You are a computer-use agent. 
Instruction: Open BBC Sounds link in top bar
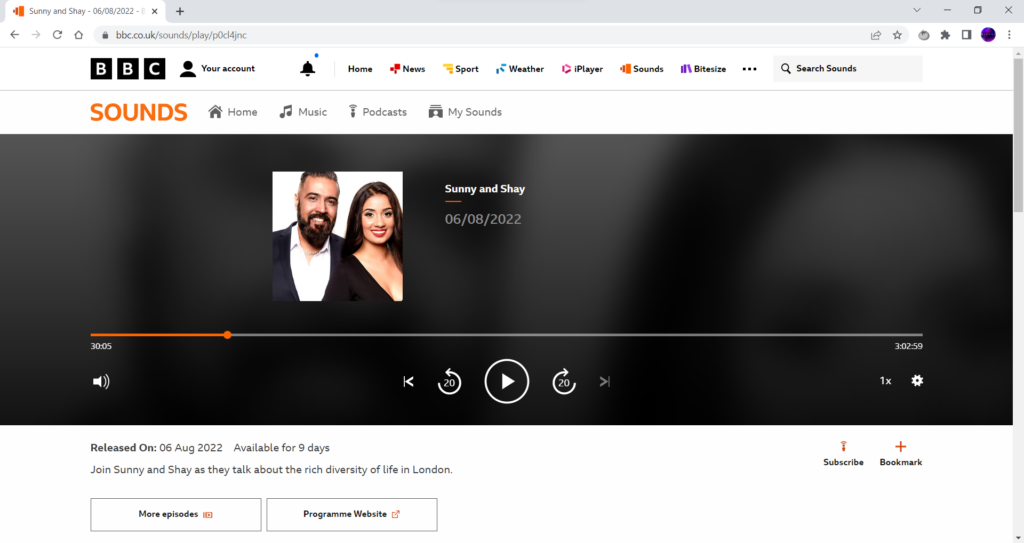[x=641, y=69]
